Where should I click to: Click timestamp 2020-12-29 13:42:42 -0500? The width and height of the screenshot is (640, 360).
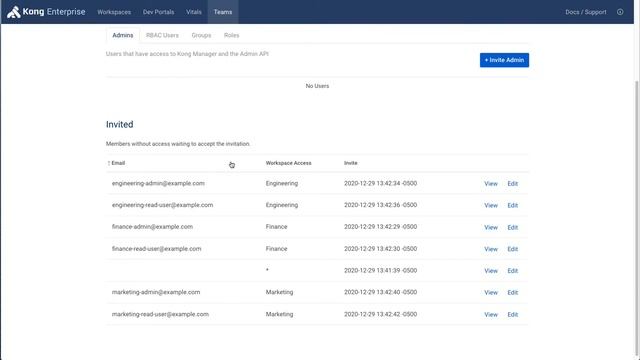click(x=380, y=314)
